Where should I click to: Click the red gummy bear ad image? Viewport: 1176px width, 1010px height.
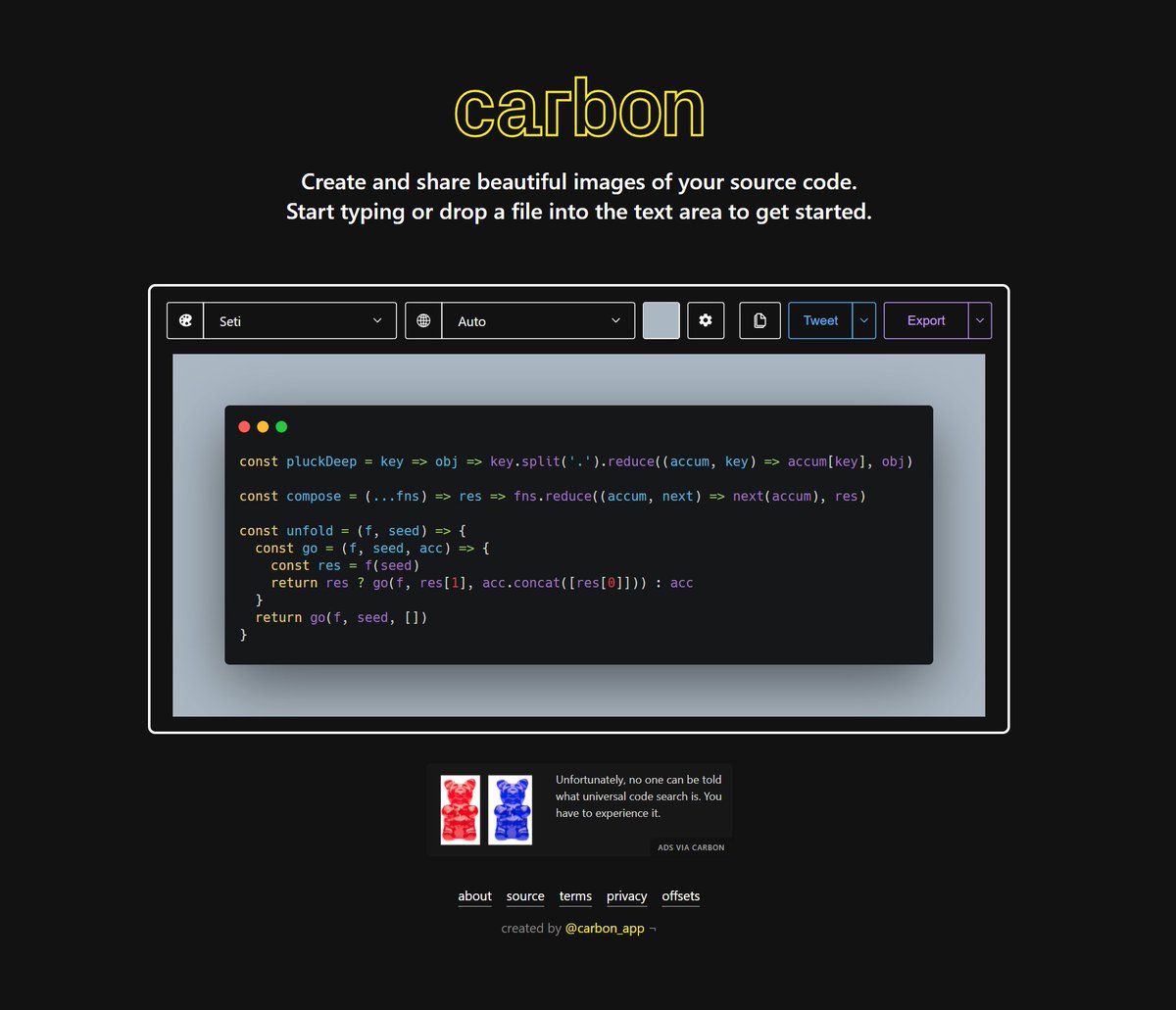460,810
